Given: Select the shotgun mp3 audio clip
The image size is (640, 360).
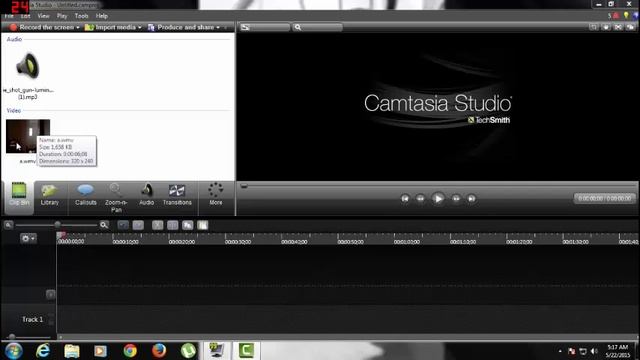Looking at the screenshot, I should [28, 76].
